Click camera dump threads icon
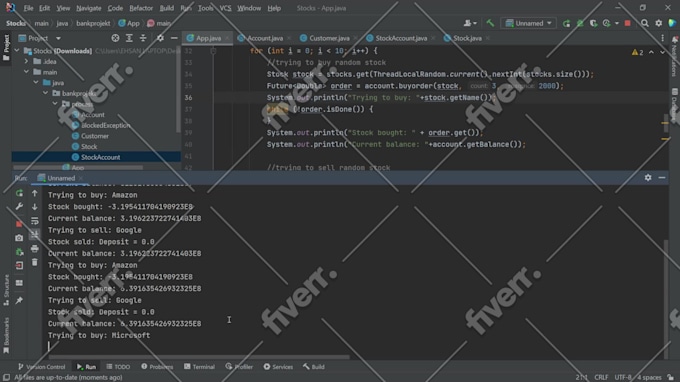 [19, 238]
